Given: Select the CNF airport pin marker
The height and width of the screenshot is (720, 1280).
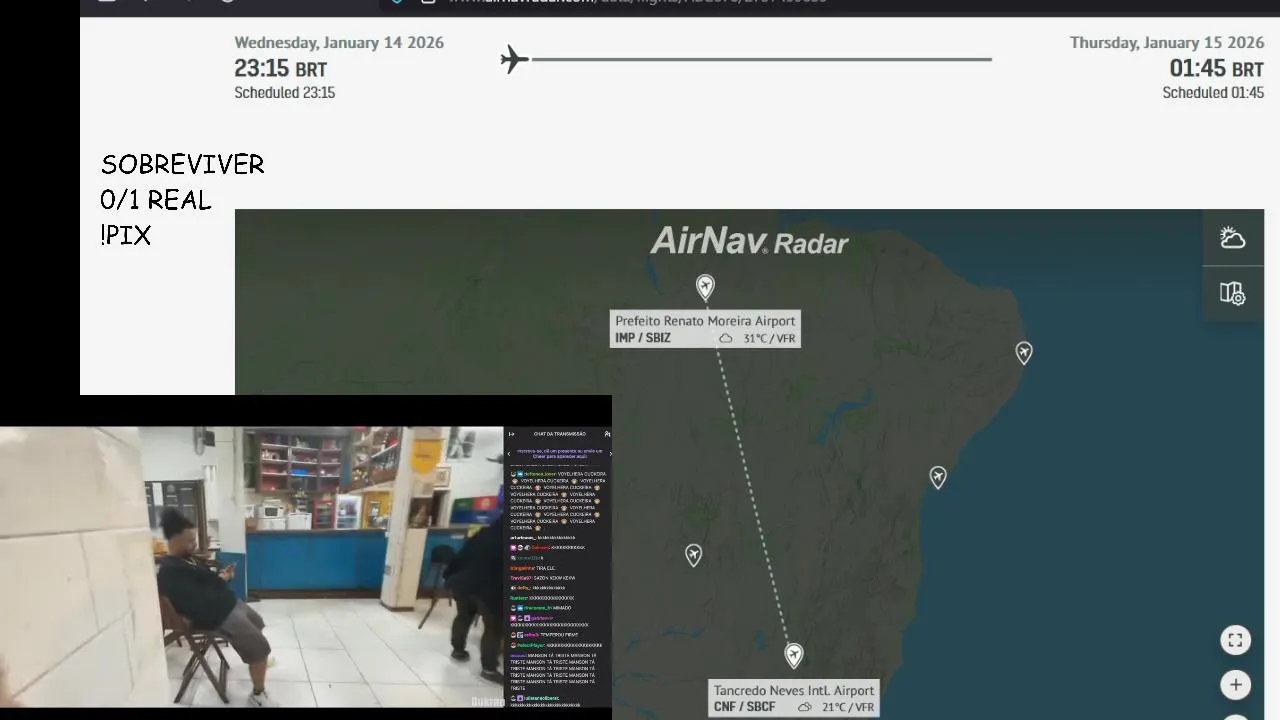Looking at the screenshot, I should [794, 656].
